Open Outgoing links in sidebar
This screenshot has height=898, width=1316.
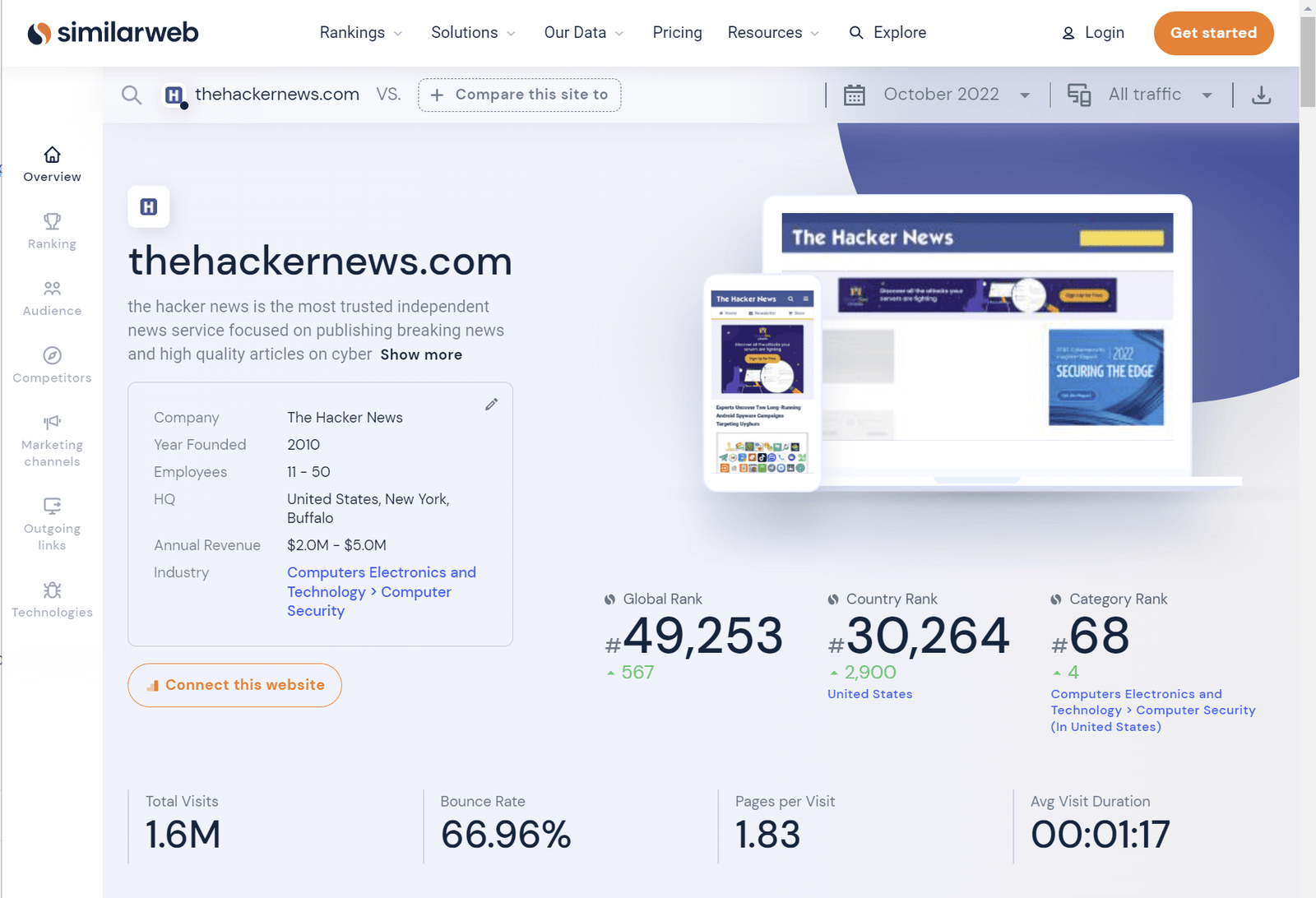pos(52,525)
